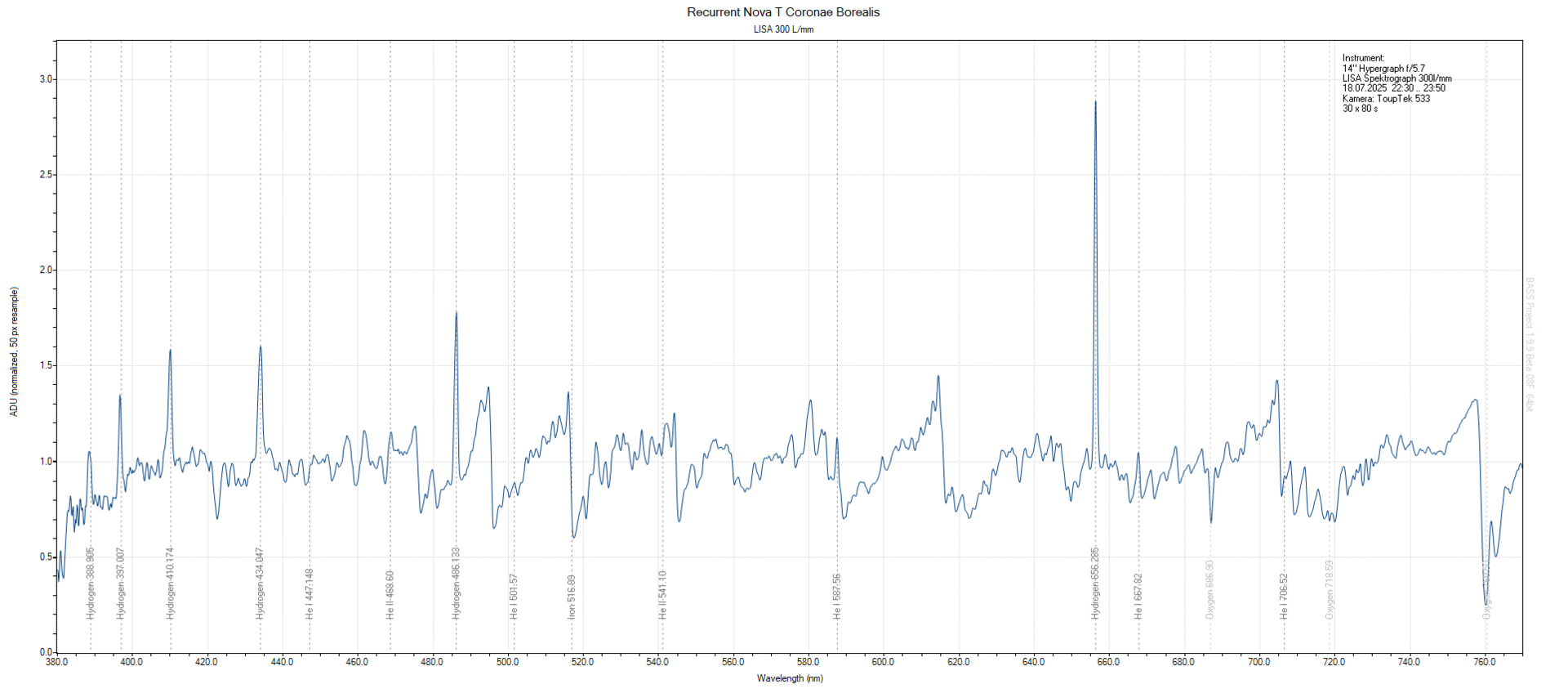Click the "Instrument:" heading in the info box
This screenshot has width=1568, height=693.
[1363, 58]
